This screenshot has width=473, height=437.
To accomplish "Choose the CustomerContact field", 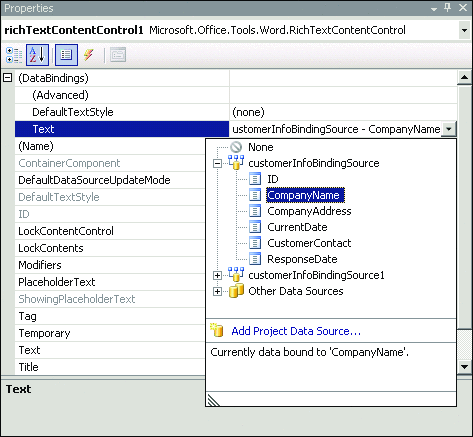I will coord(309,243).
